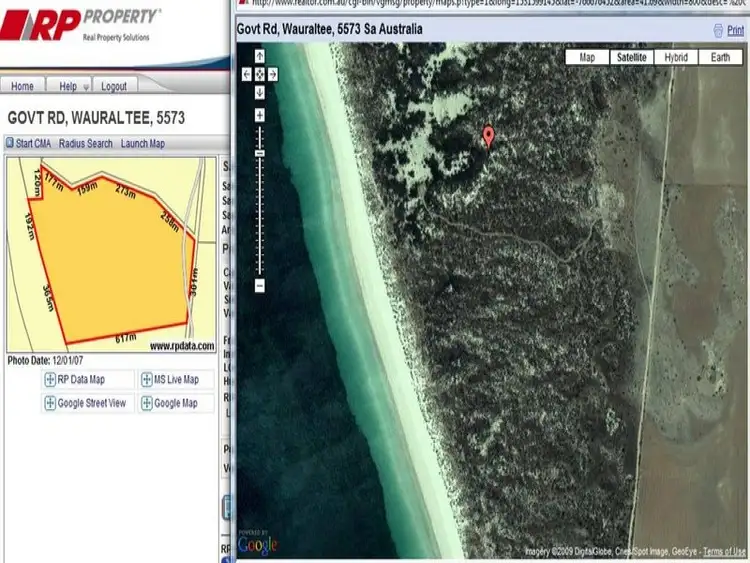This screenshot has width=750, height=563.
Task: Click the zoom slider handle
Action: point(260,154)
